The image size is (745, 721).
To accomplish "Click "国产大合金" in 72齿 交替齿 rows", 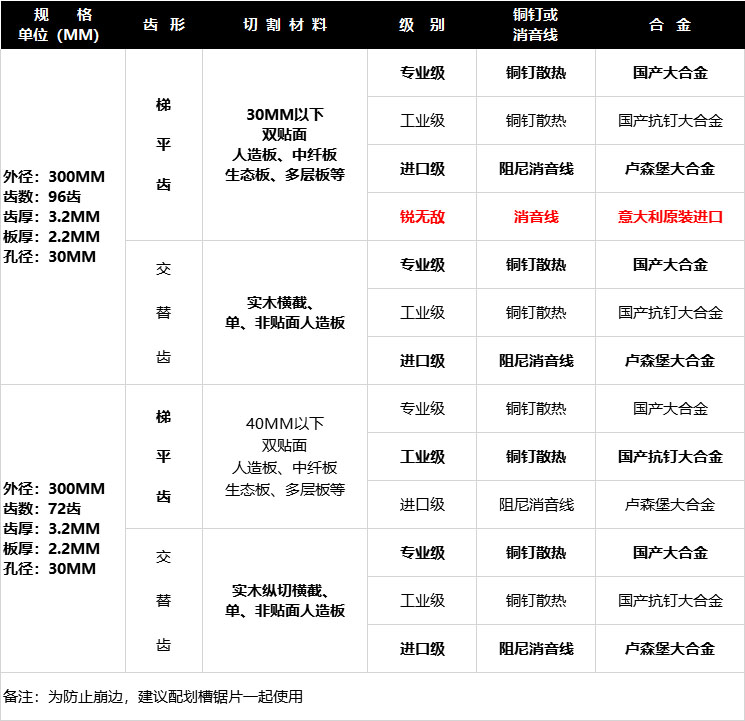I will pyautogui.click(x=670, y=553).
